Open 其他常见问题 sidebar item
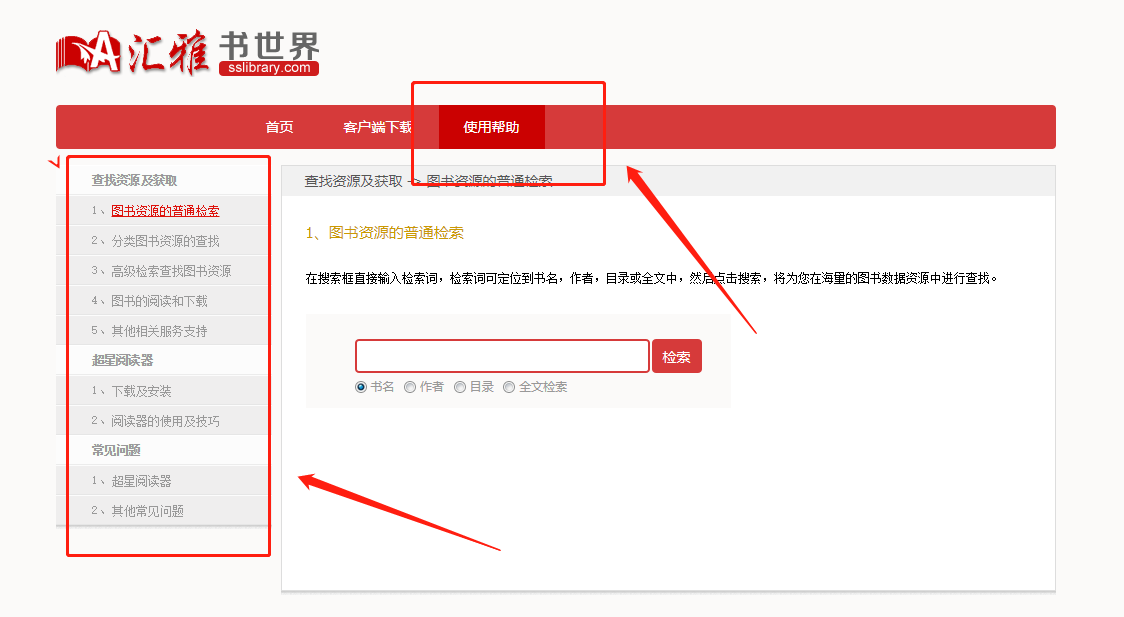Screen dimensions: 1124x617 coord(147,511)
